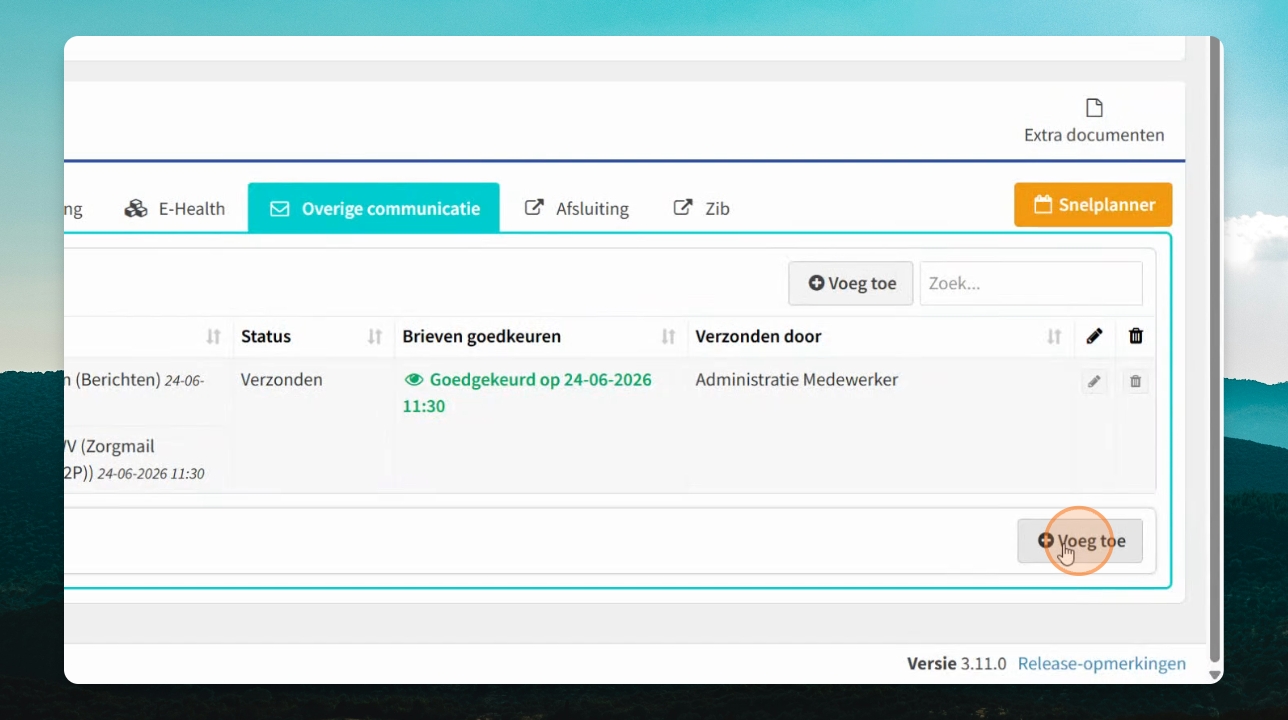The image size is (1288, 720).
Task: Click the trash can icon in the table header
Action: point(1135,336)
